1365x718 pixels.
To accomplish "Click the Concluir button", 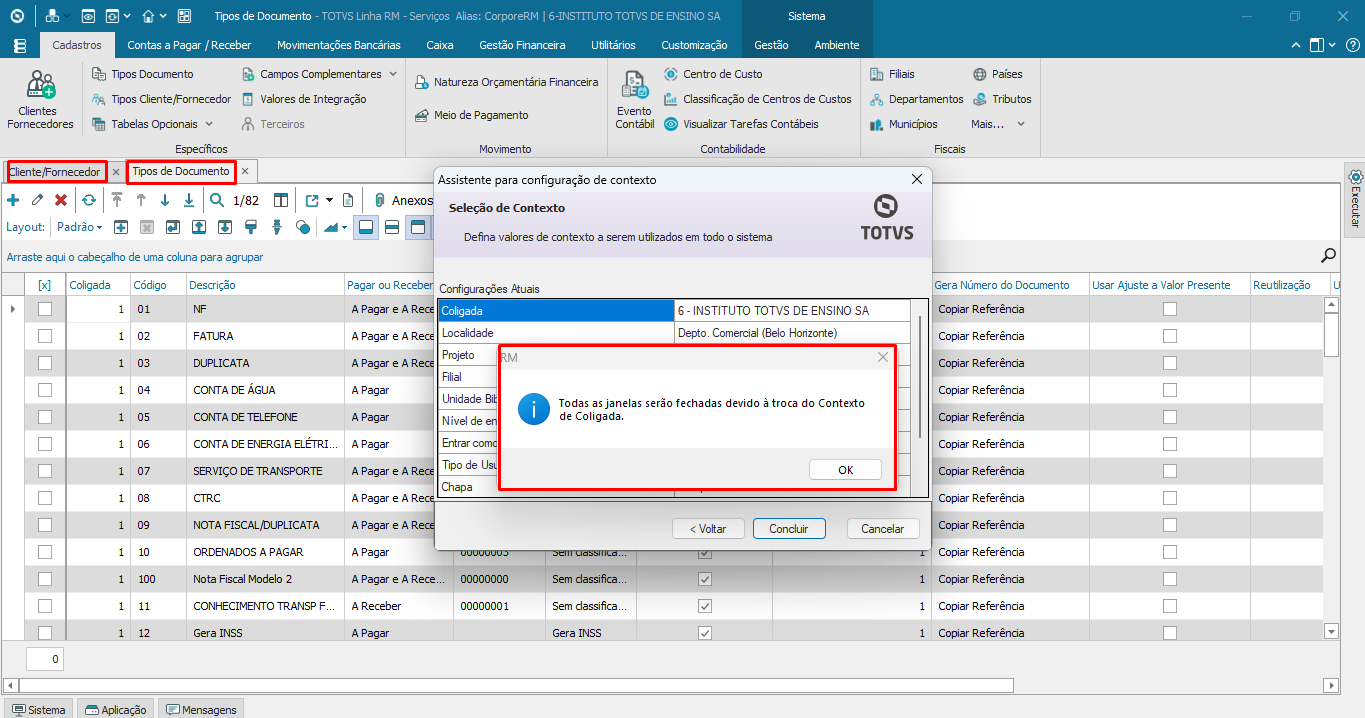I will coord(789,529).
